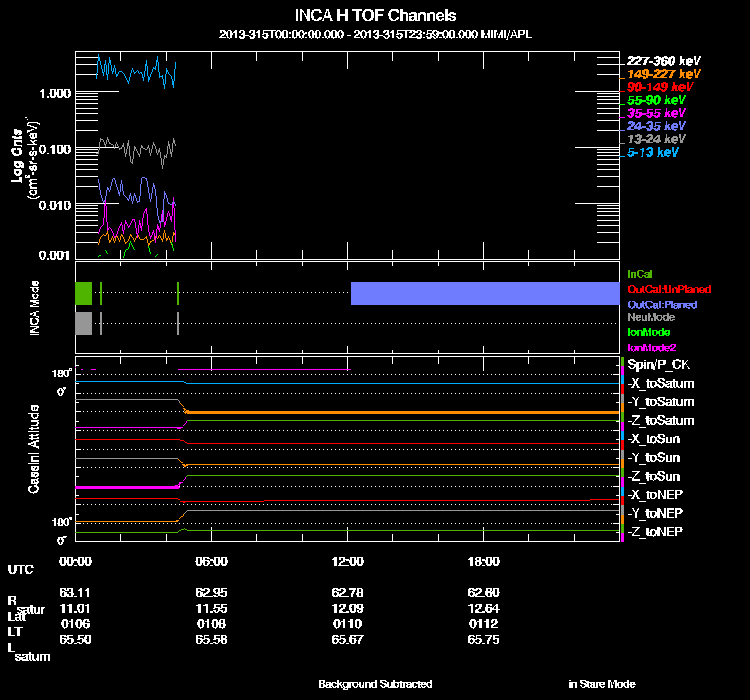The width and height of the screenshot is (750, 700).
Task: Click the IonMode2 legend entry
Action: (651, 347)
